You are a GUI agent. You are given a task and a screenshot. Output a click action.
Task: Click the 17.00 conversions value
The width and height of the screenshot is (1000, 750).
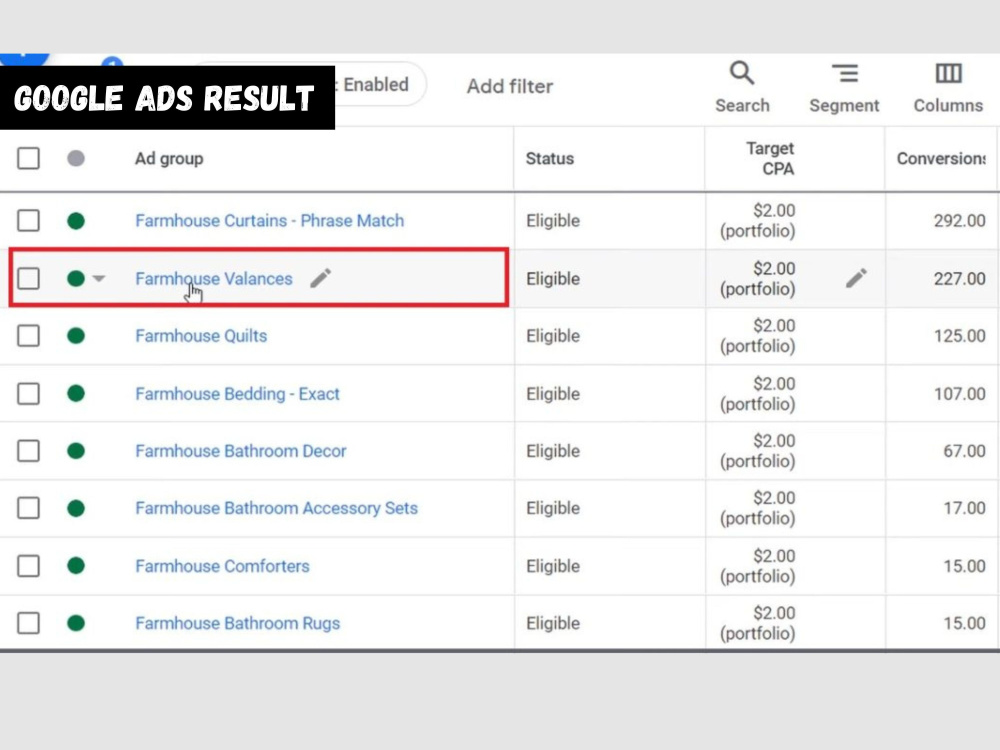964,508
